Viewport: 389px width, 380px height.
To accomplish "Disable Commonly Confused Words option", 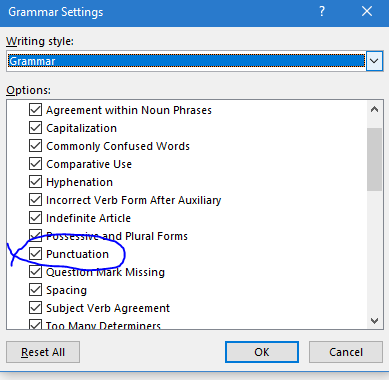I will click(35, 146).
